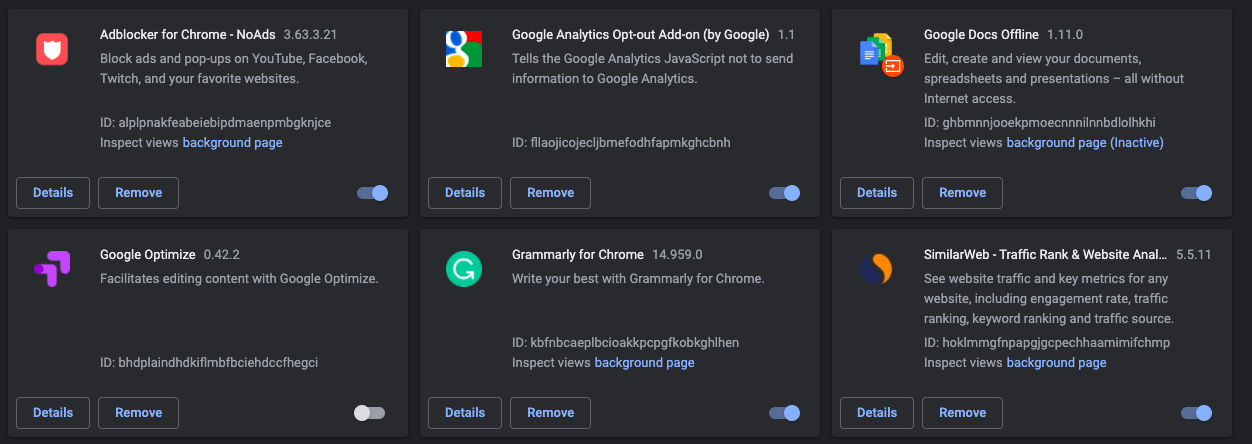
Task: Click the Google Analytics Opt-out icon
Action: (464, 48)
